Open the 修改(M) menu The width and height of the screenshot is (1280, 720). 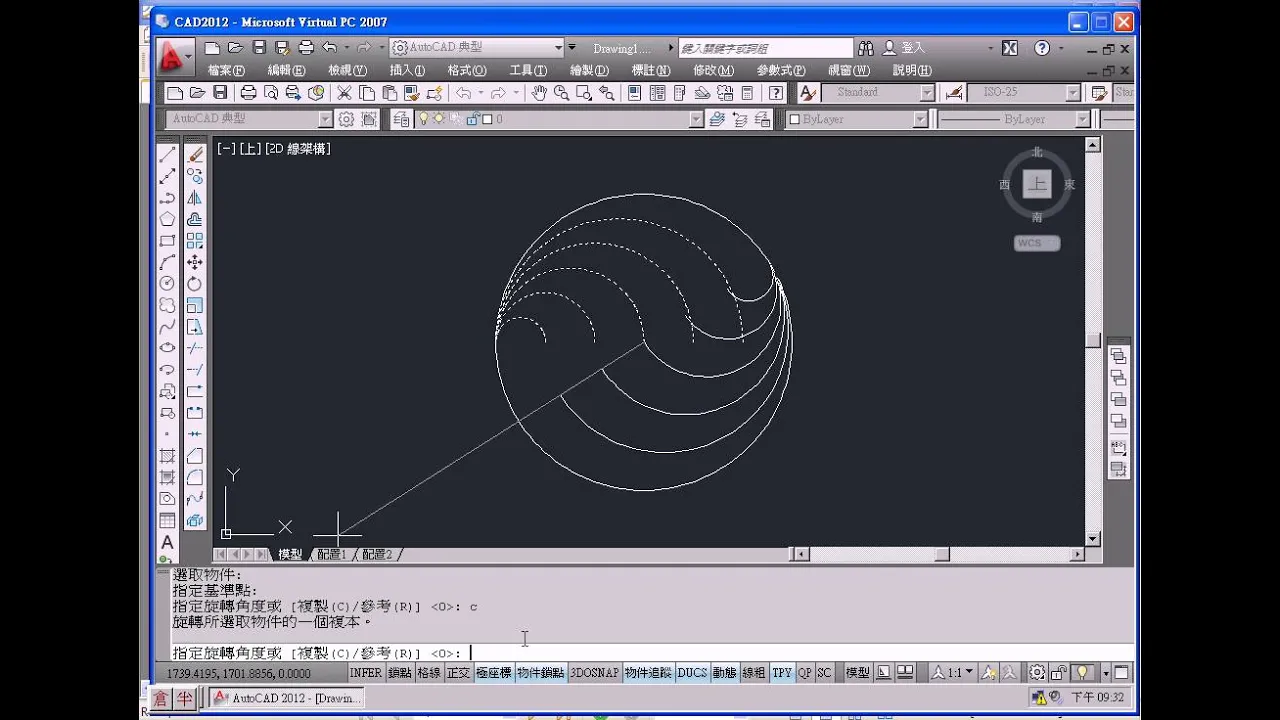tap(713, 71)
